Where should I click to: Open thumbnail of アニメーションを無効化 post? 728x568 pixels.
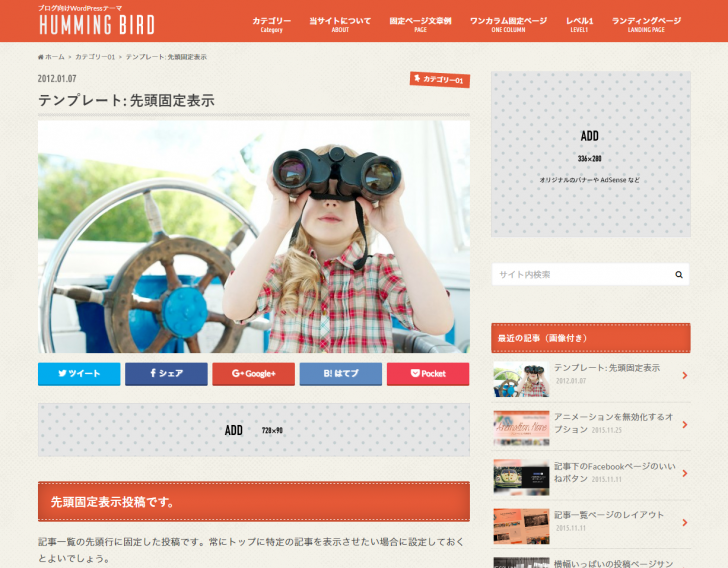[x=521, y=428]
